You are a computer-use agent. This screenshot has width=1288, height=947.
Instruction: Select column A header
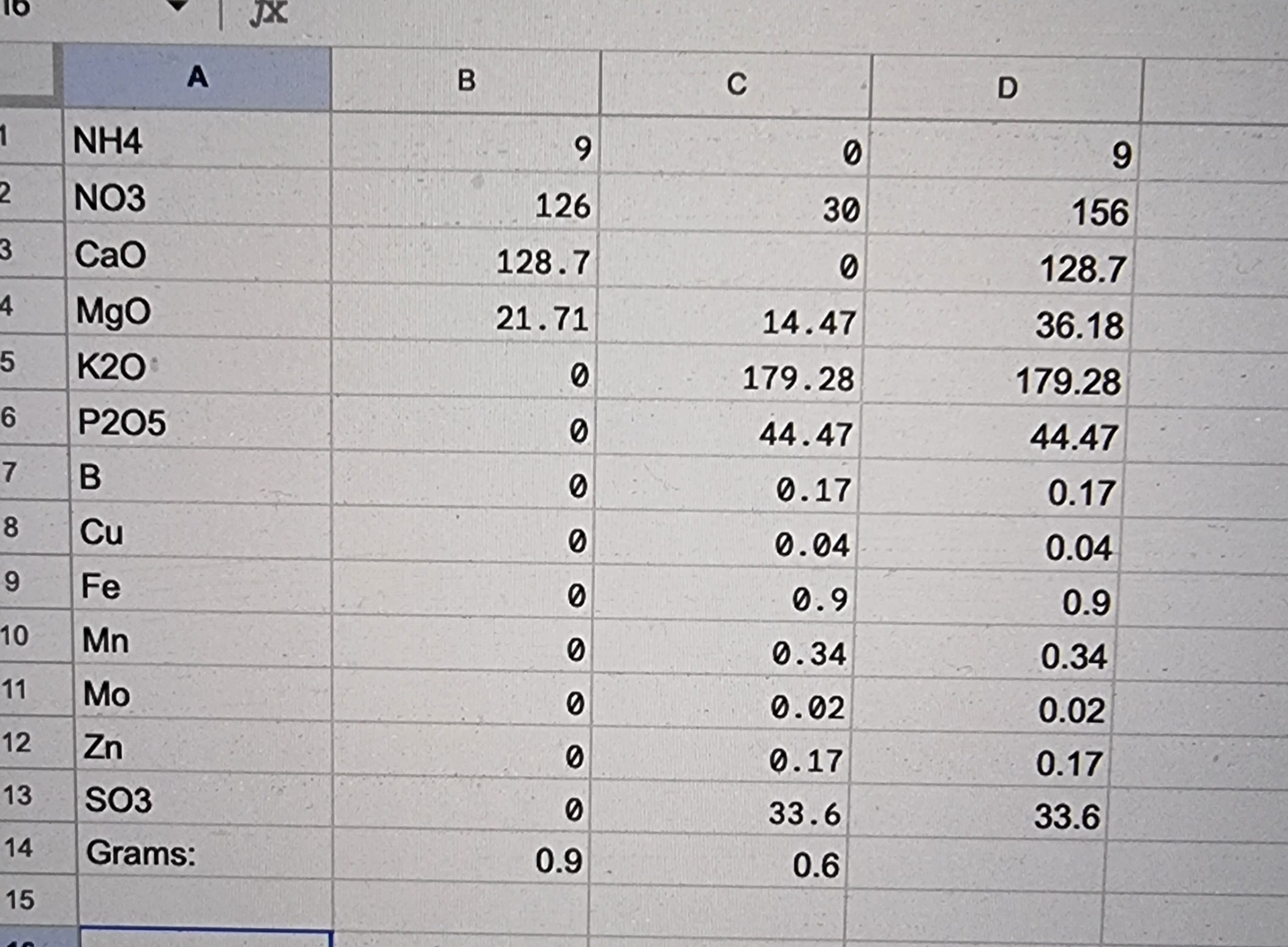pyautogui.click(x=197, y=77)
